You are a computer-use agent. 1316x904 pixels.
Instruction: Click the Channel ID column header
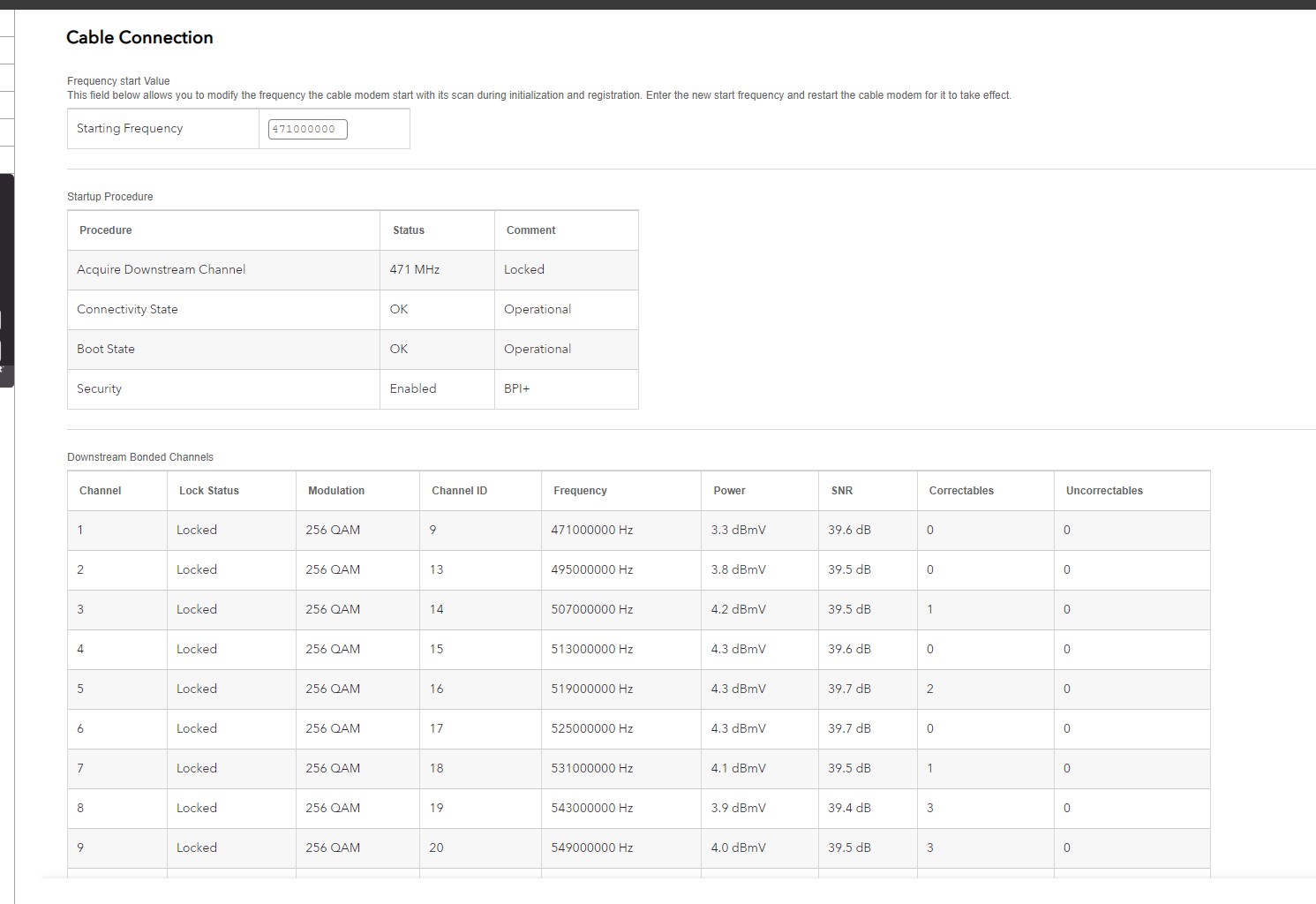pos(459,491)
